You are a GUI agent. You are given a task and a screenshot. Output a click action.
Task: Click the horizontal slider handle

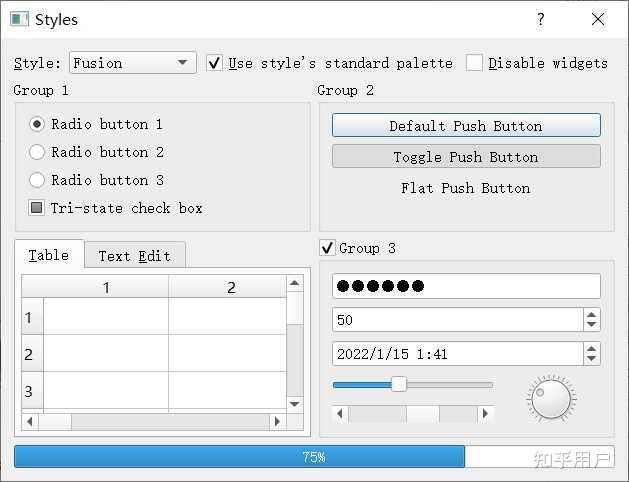coord(399,384)
